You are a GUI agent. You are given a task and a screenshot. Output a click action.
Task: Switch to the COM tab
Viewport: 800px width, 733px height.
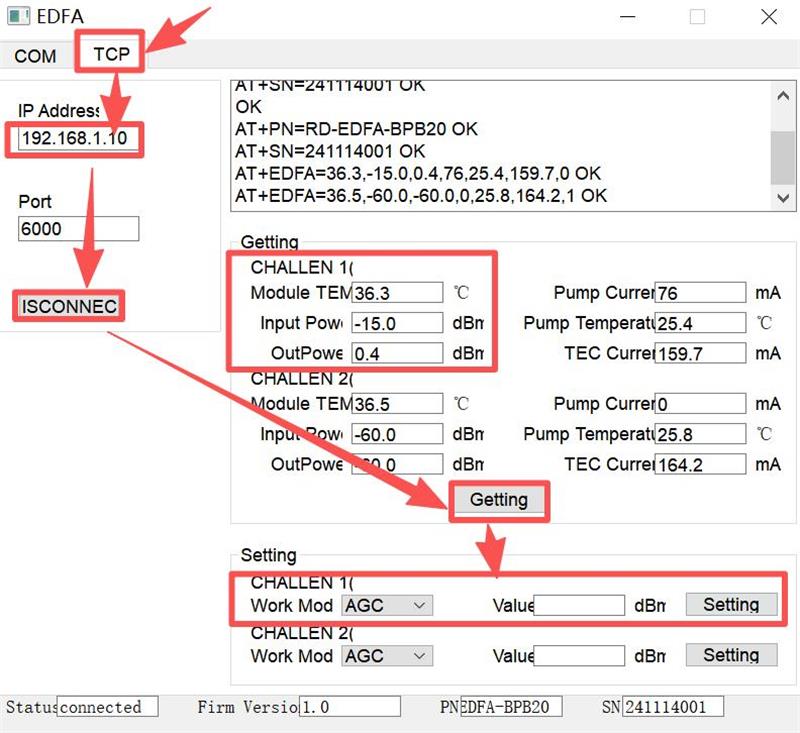(35, 56)
